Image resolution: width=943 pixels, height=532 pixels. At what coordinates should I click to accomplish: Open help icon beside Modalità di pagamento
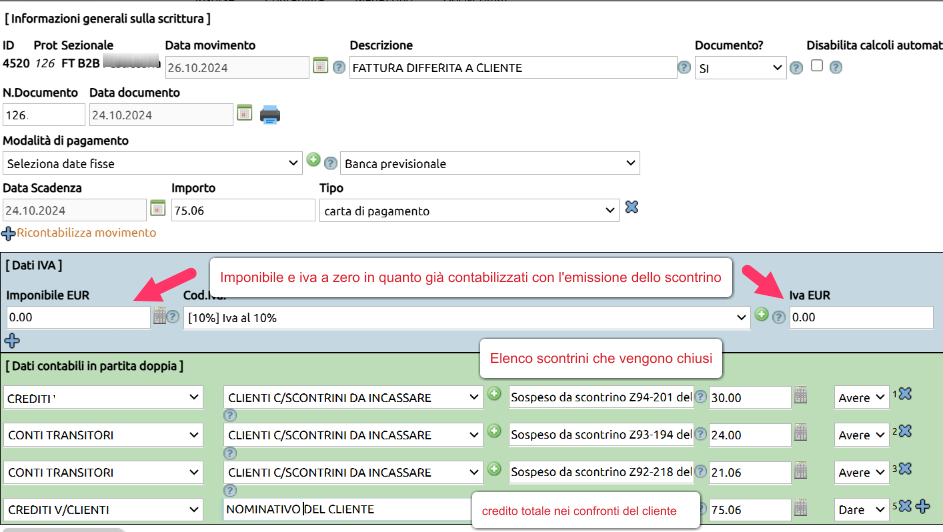click(330, 163)
